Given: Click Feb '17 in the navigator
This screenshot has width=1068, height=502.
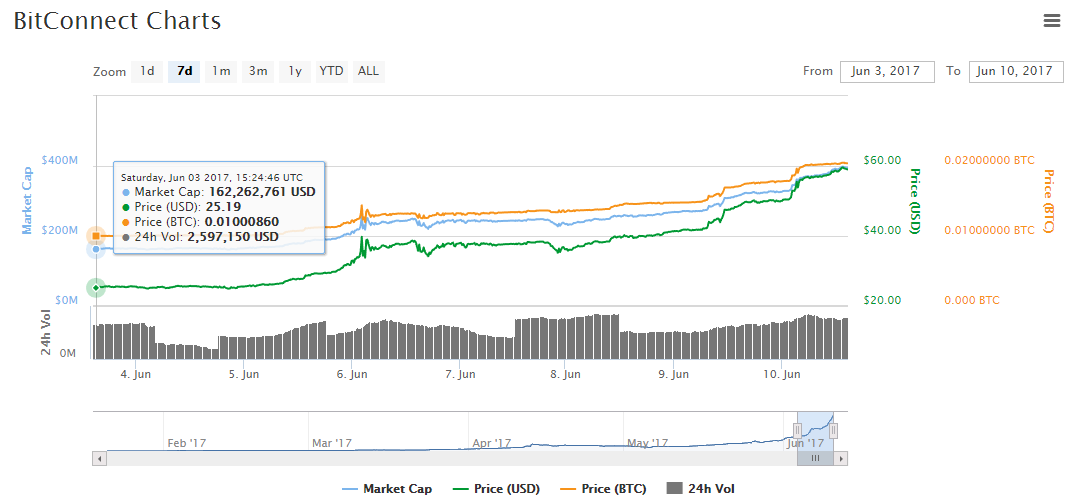Looking at the screenshot, I should coord(187,443).
